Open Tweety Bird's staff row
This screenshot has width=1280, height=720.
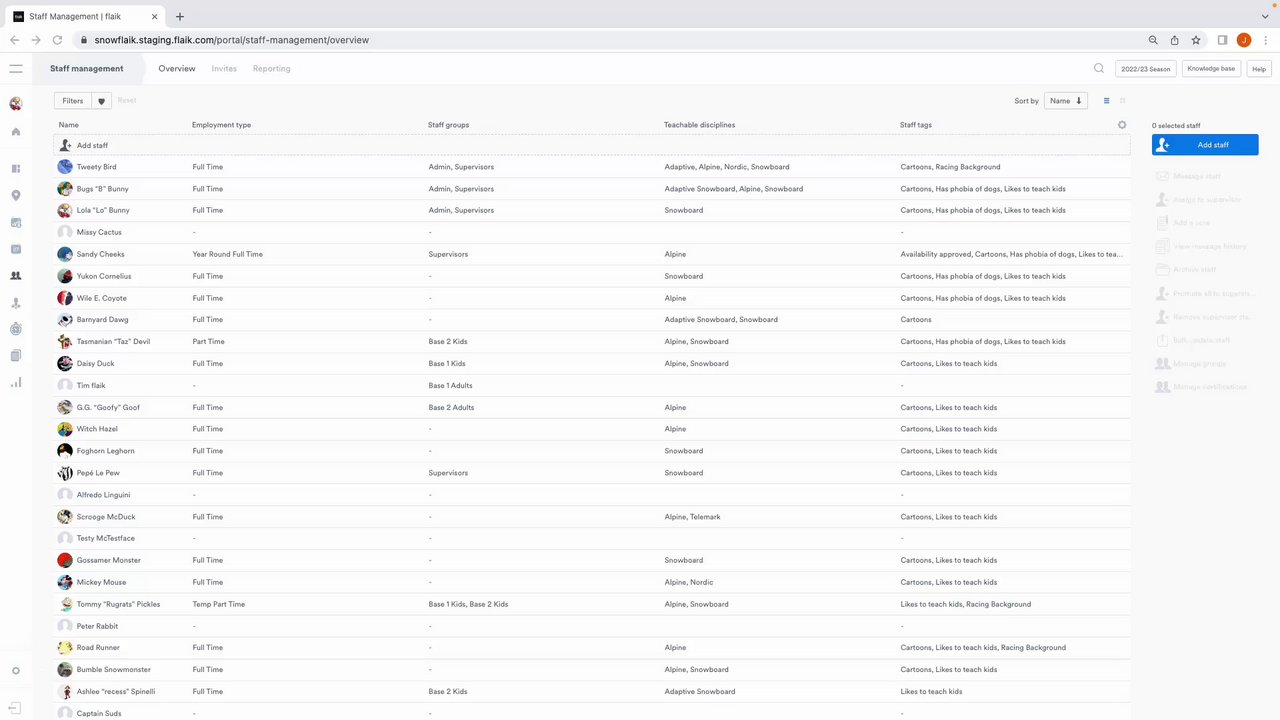[x=96, y=167]
